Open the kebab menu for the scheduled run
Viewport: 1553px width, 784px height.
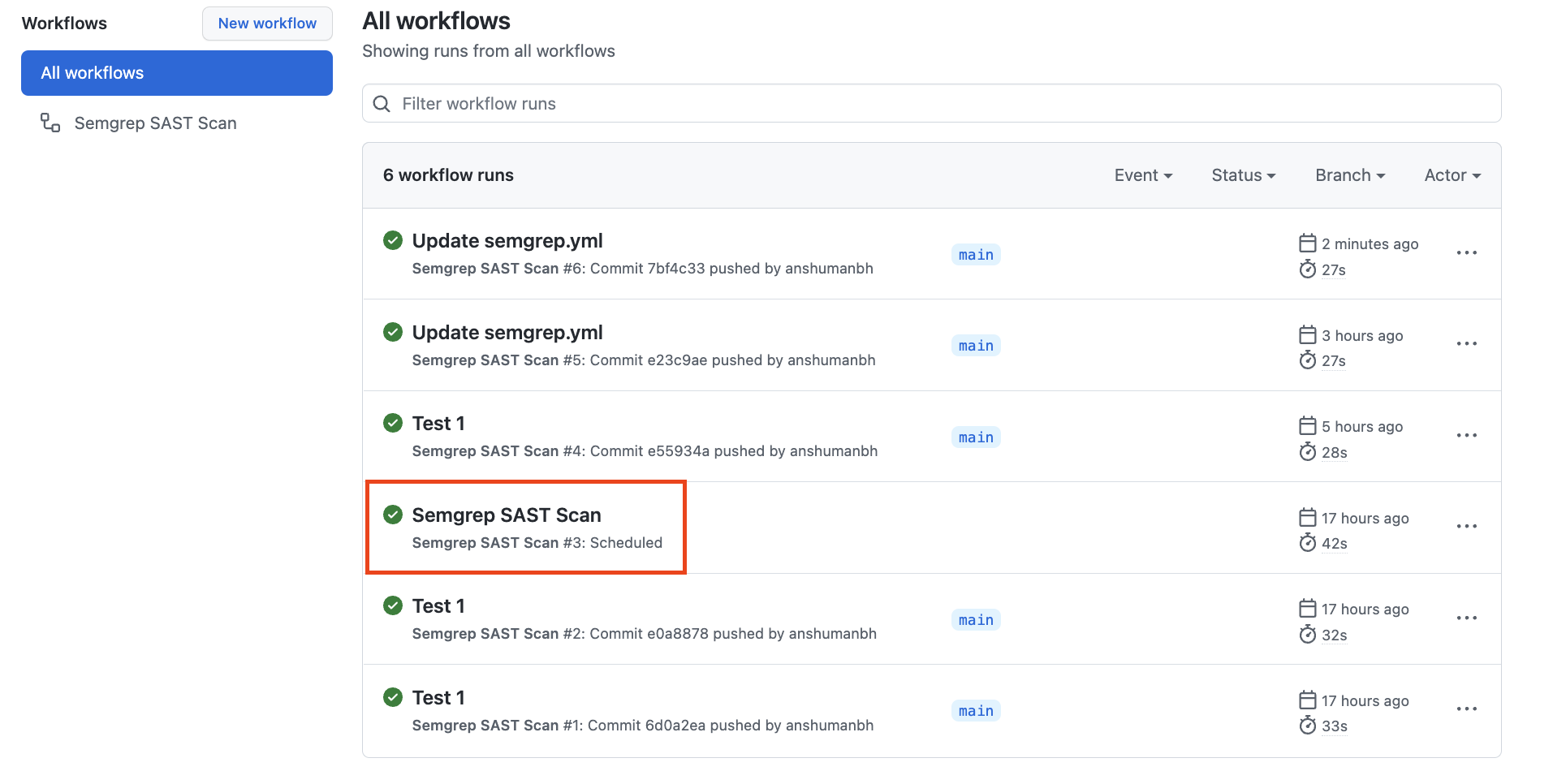point(1466,526)
